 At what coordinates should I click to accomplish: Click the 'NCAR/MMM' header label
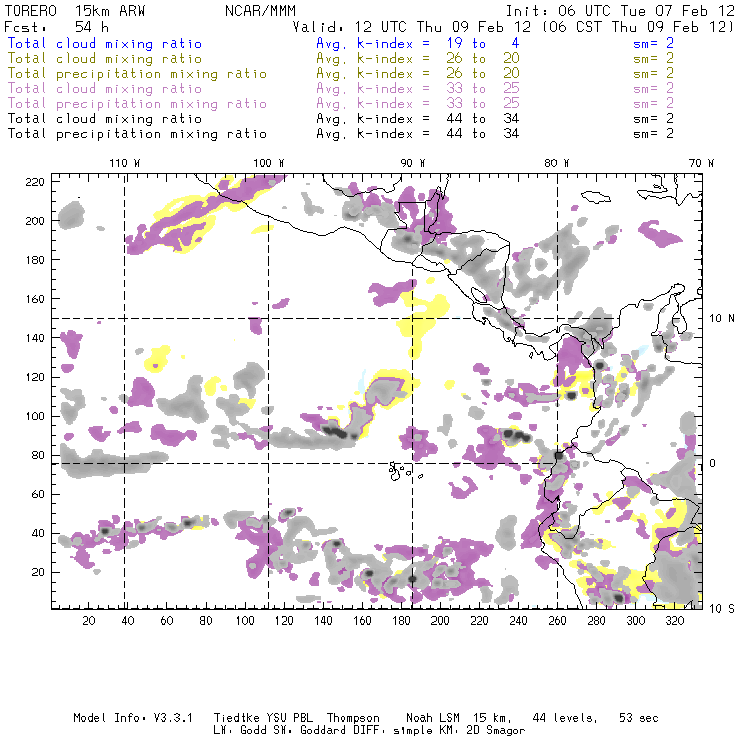261,11
